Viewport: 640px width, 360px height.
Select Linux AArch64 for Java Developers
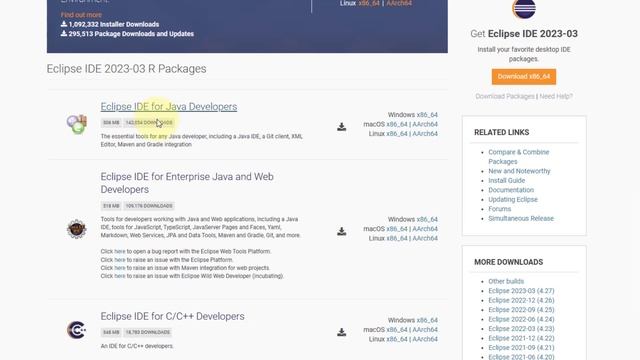(x=425, y=134)
